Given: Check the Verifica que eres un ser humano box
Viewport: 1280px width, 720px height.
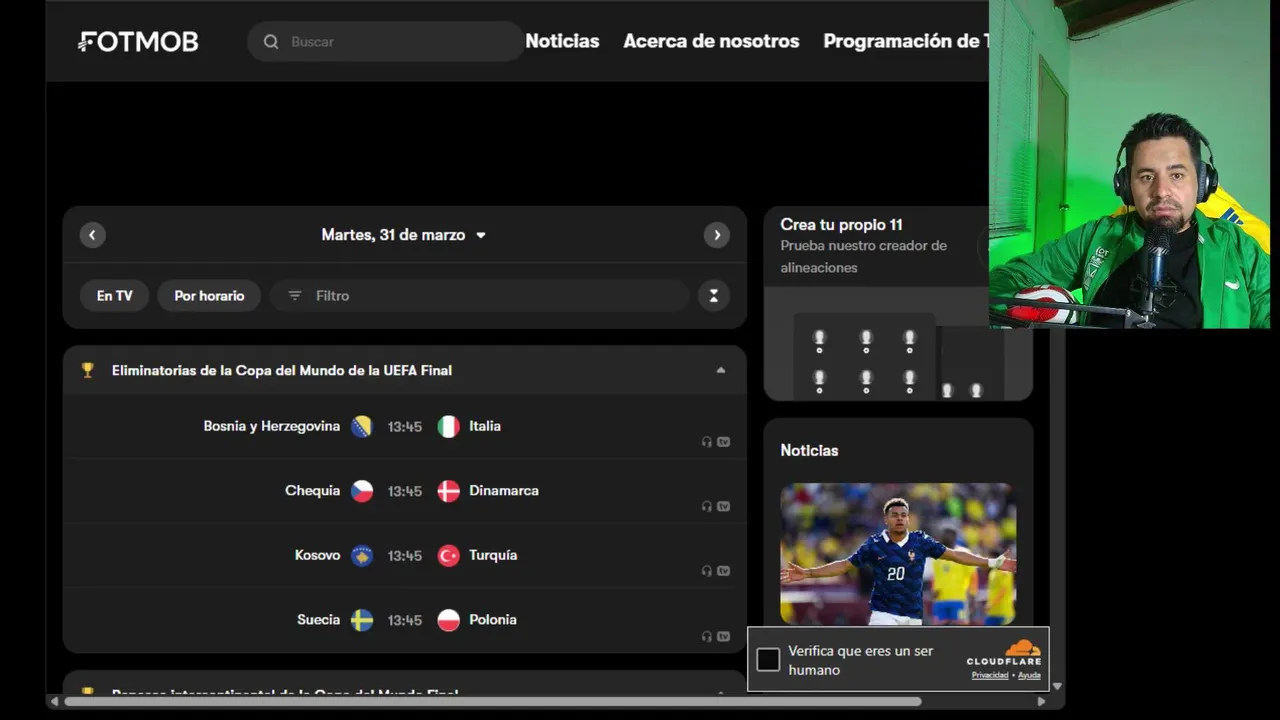Looking at the screenshot, I should coord(768,660).
